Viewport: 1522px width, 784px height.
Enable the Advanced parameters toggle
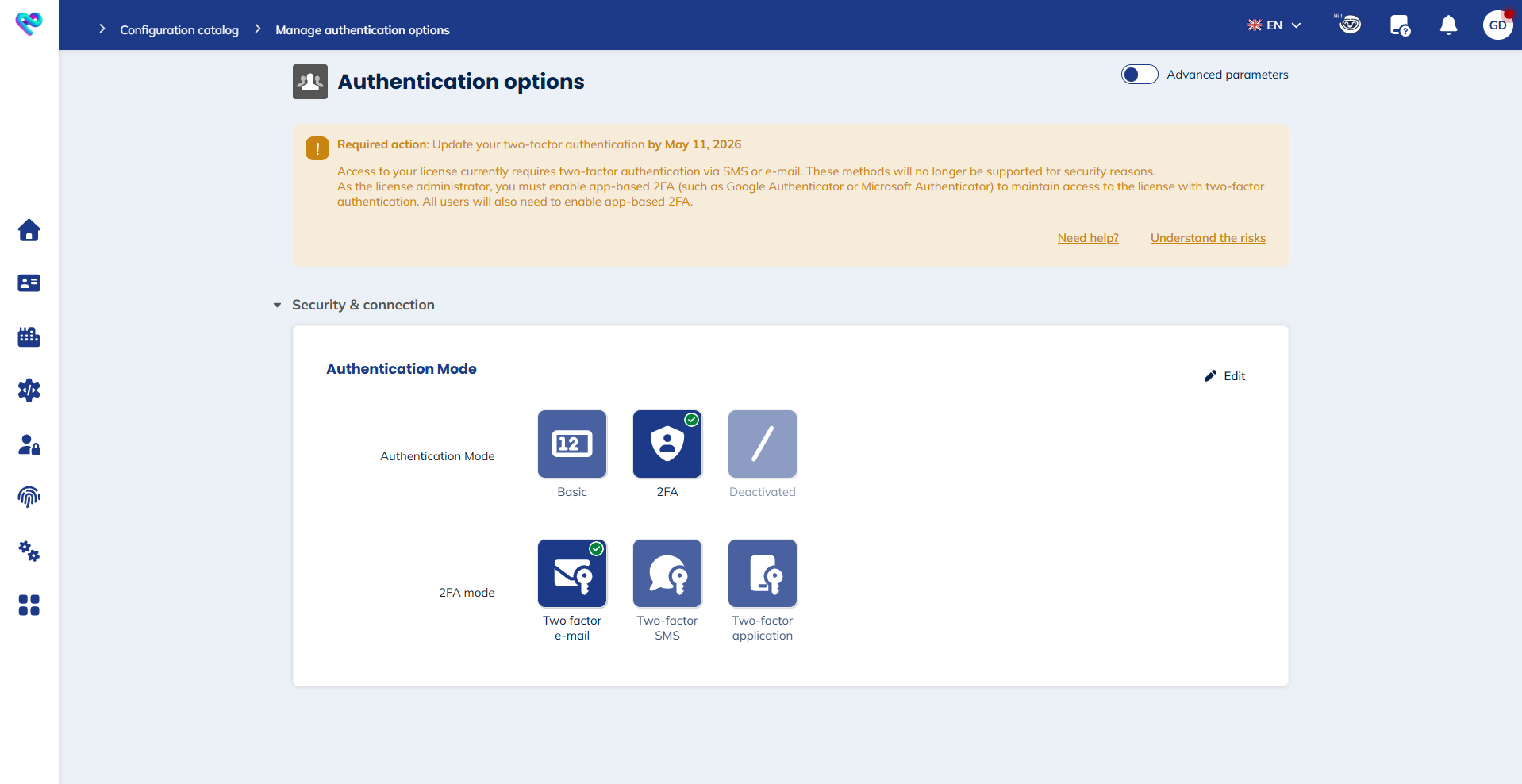(x=1140, y=74)
